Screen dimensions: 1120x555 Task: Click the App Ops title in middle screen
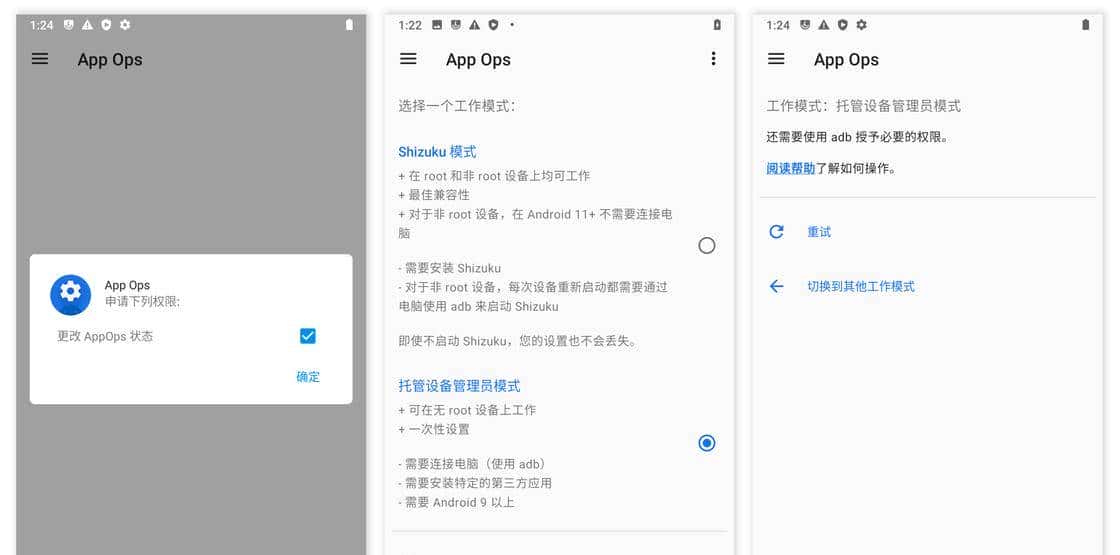[x=478, y=60]
